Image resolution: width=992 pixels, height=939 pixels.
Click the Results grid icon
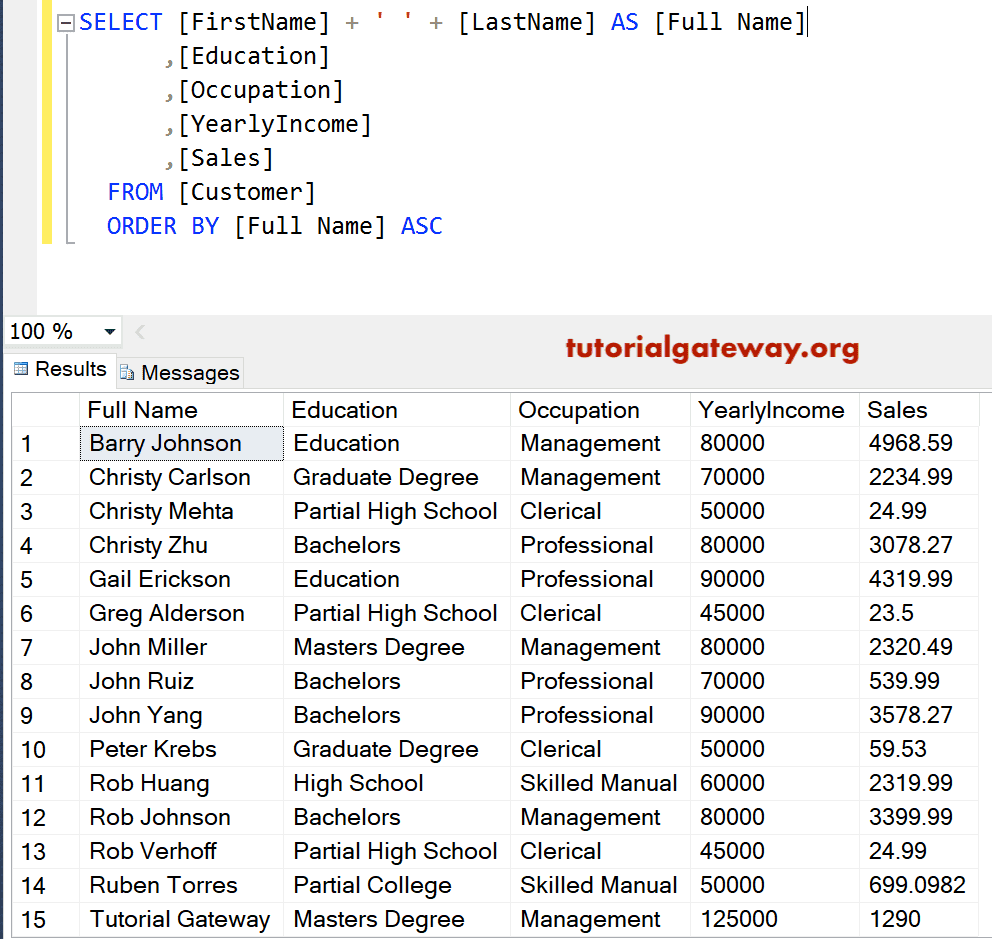[x=22, y=370]
